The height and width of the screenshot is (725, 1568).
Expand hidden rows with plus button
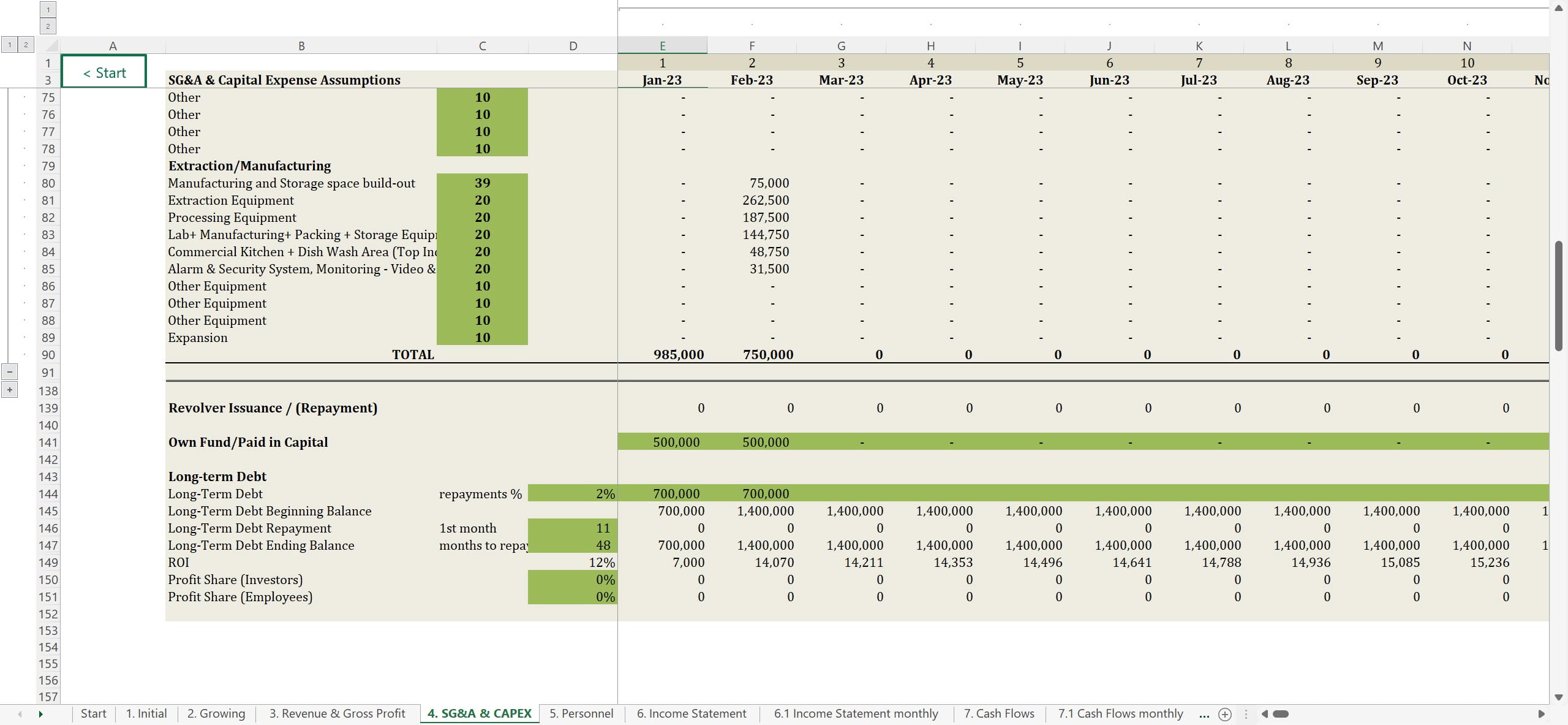10,390
